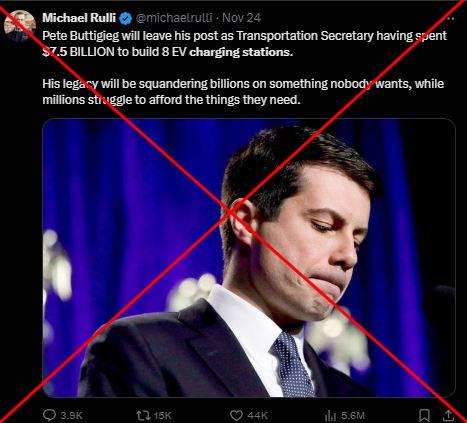Click the share upload arrow icon
467x423 pixels.
tap(449, 416)
